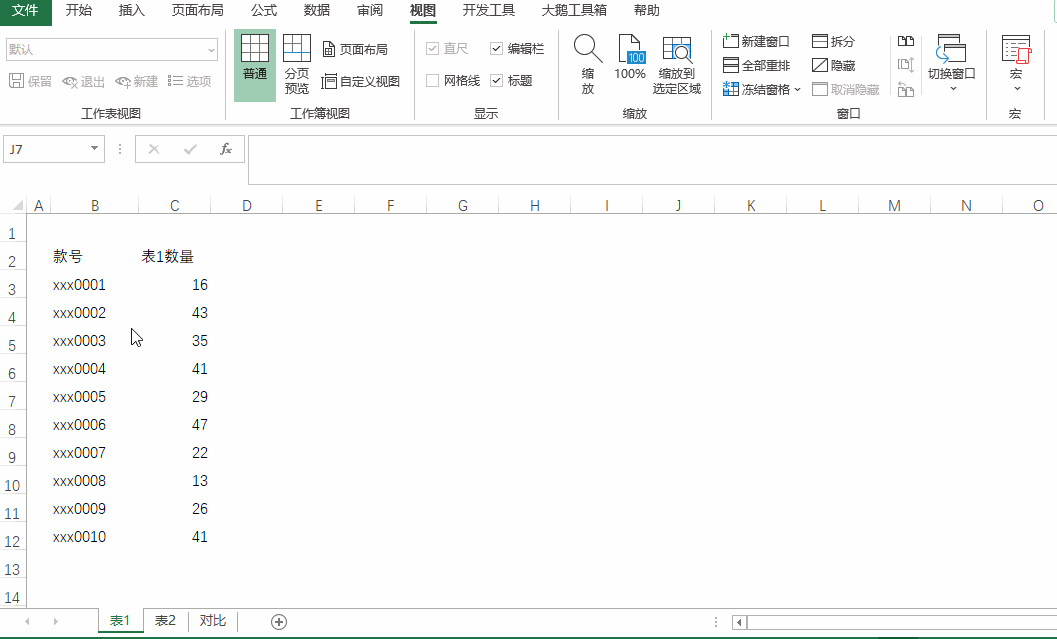Click Unhide window (取消隐藏)

tap(846, 89)
